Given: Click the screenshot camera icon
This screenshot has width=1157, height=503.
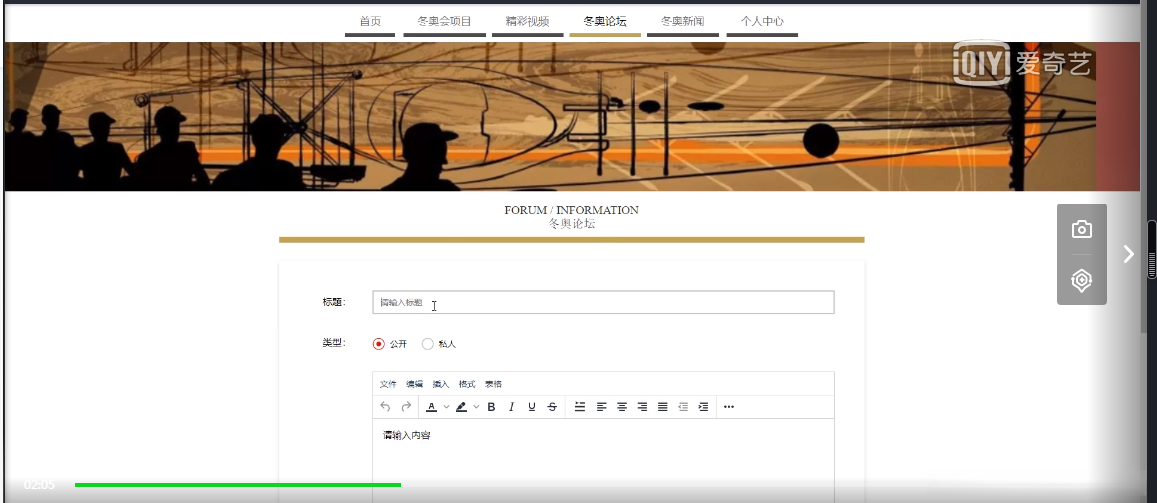Looking at the screenshot, I should (1082, 229).
